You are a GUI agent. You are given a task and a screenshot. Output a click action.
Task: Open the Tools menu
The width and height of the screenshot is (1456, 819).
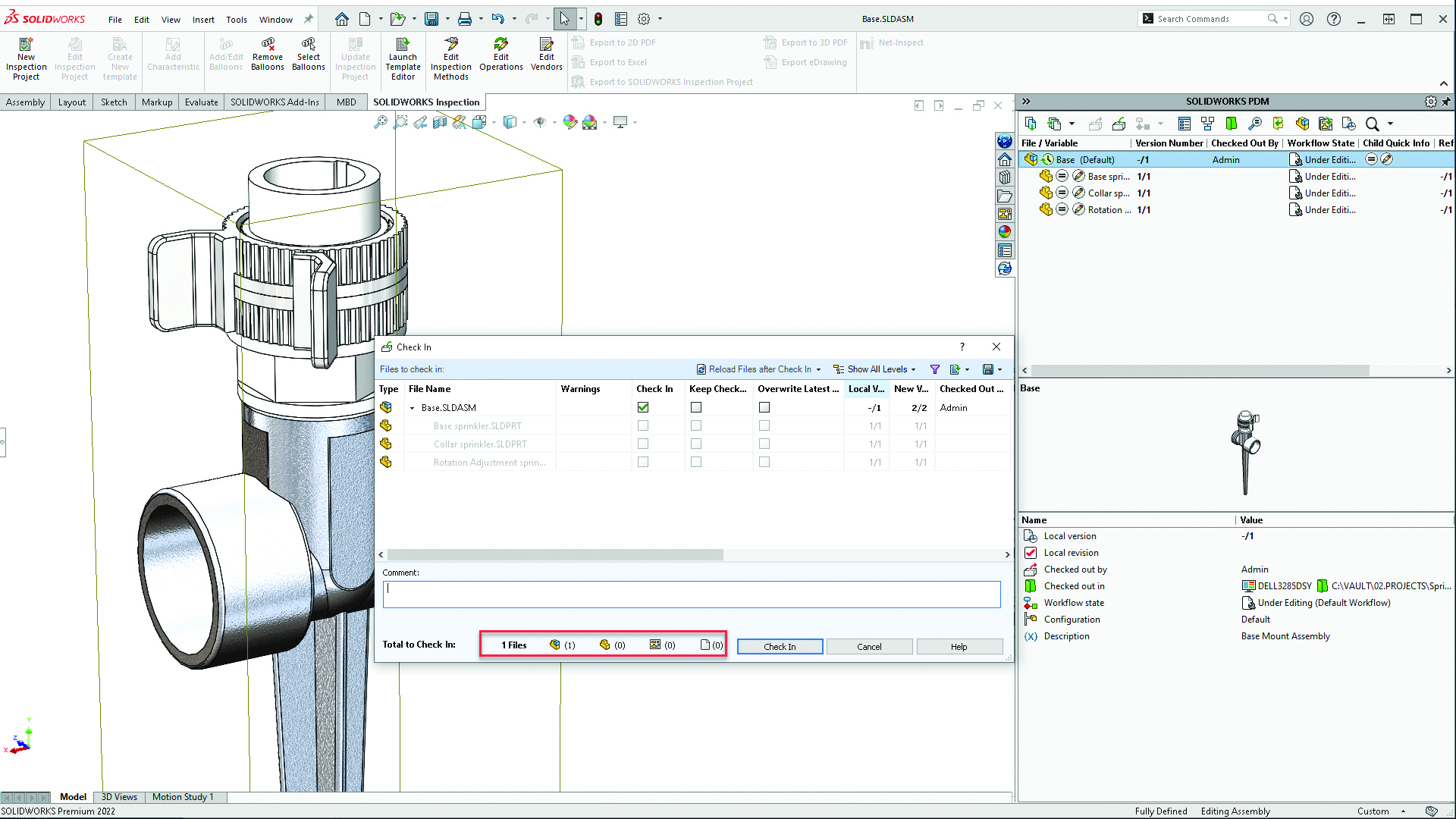click(237, 20)
